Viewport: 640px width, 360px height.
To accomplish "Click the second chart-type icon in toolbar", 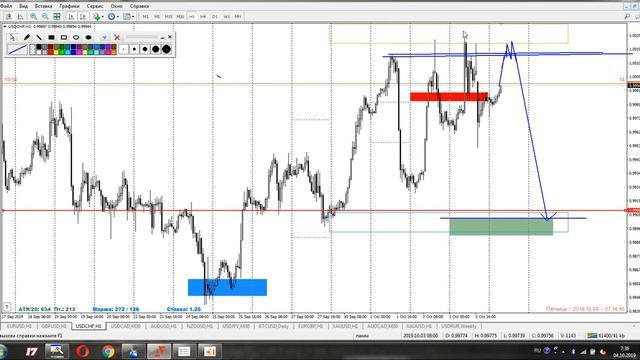I will [x=20, y=16].
